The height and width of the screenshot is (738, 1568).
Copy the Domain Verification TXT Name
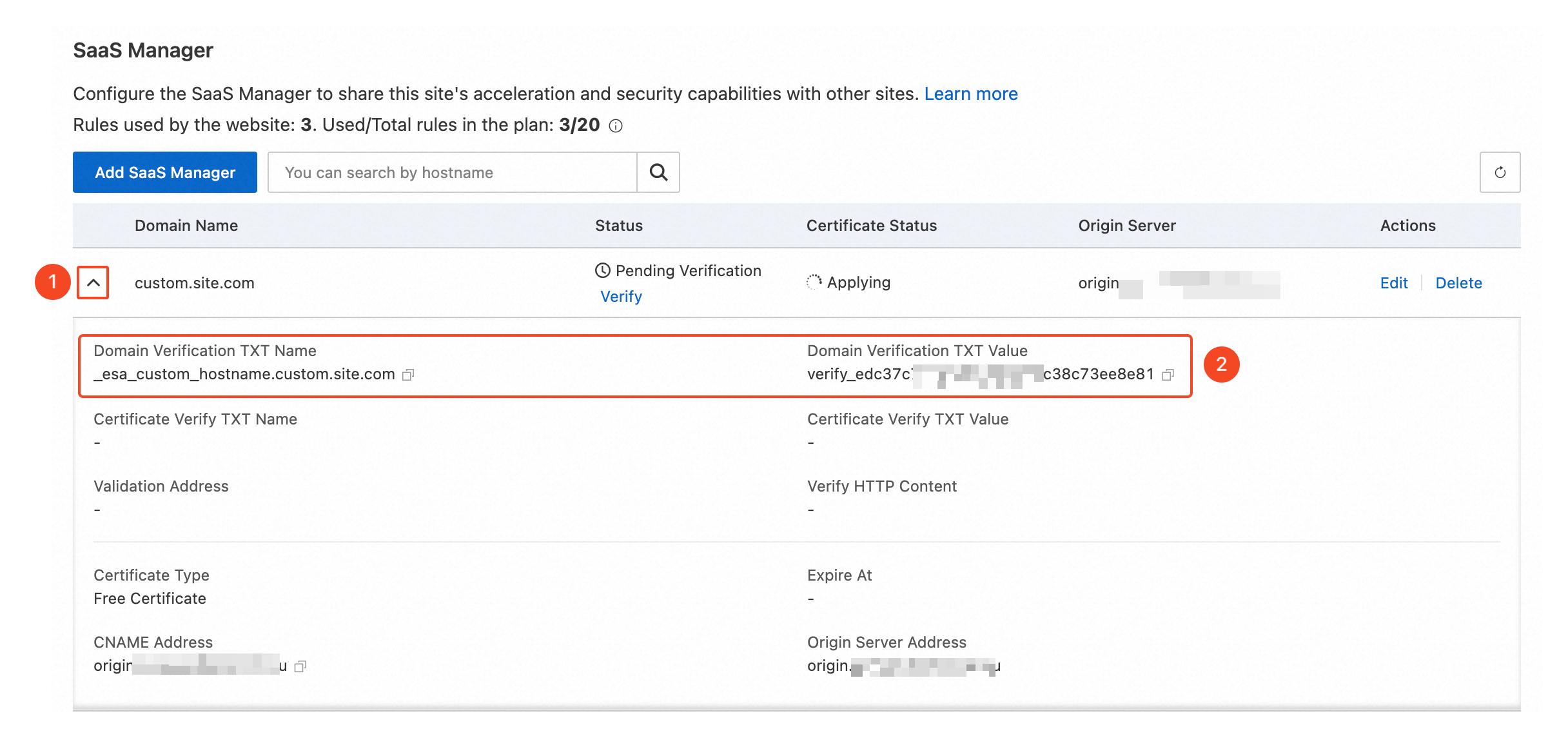coord(408,375)
